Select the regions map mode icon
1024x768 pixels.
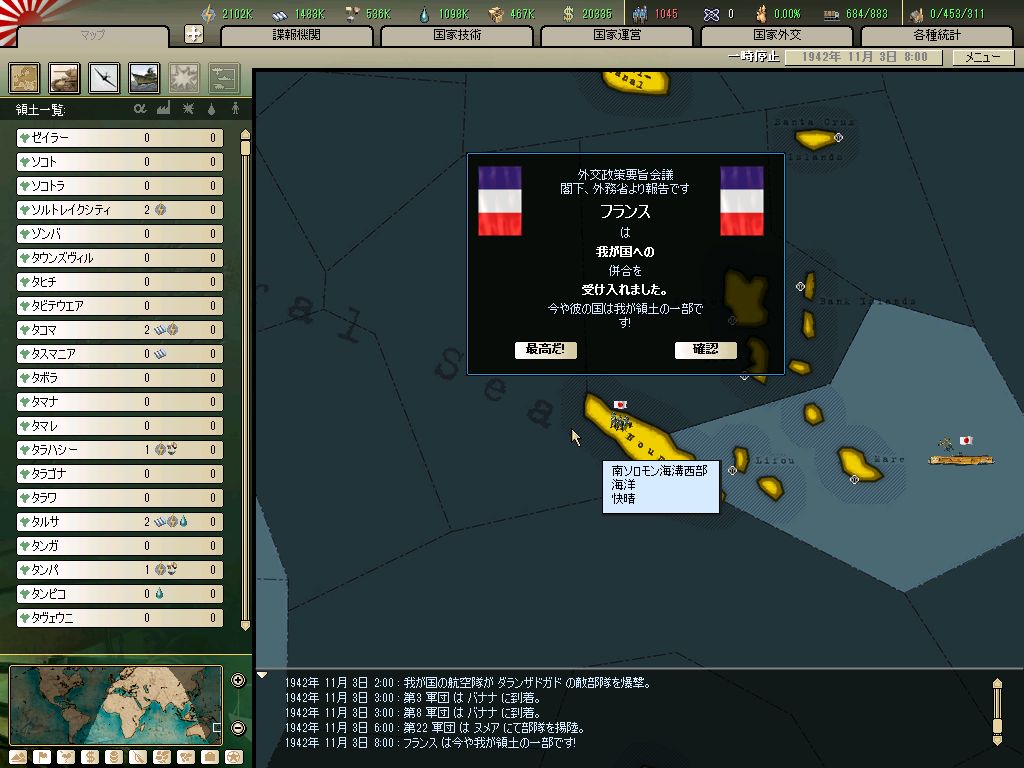(x=162, y=757)
